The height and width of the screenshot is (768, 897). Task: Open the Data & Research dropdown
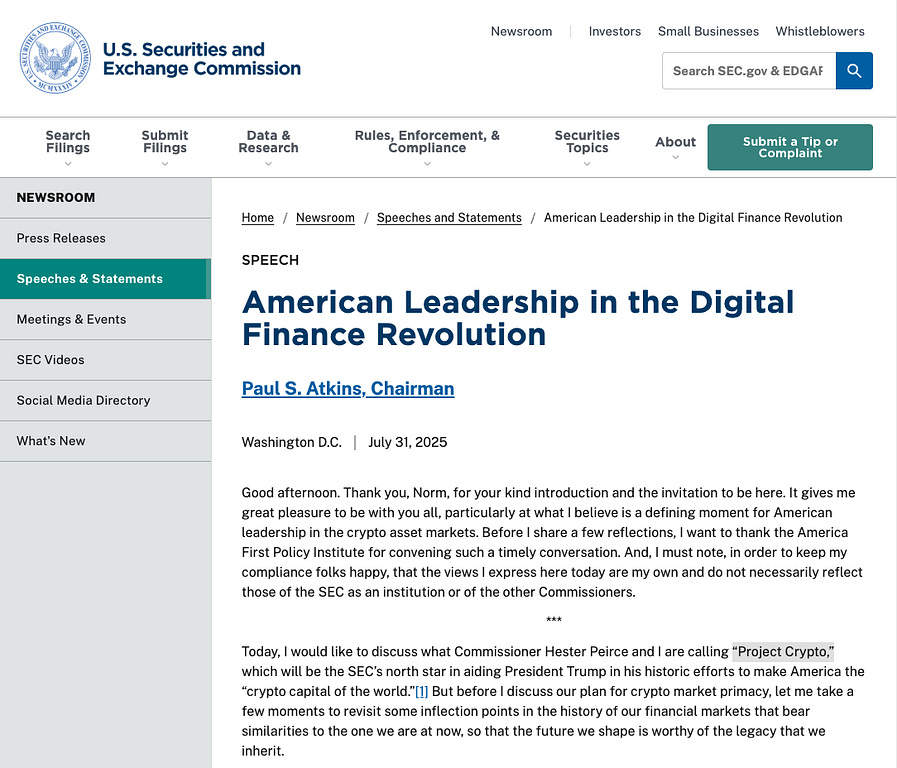pyautogui.click(x=268, y=147)
